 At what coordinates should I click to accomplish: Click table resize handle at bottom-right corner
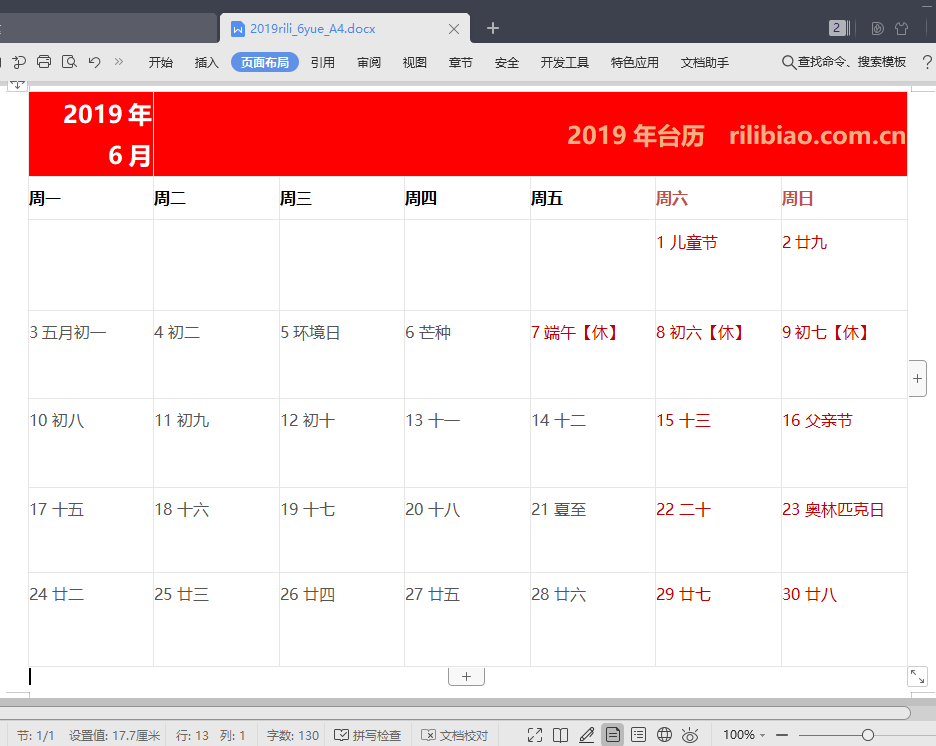(917, 676)
